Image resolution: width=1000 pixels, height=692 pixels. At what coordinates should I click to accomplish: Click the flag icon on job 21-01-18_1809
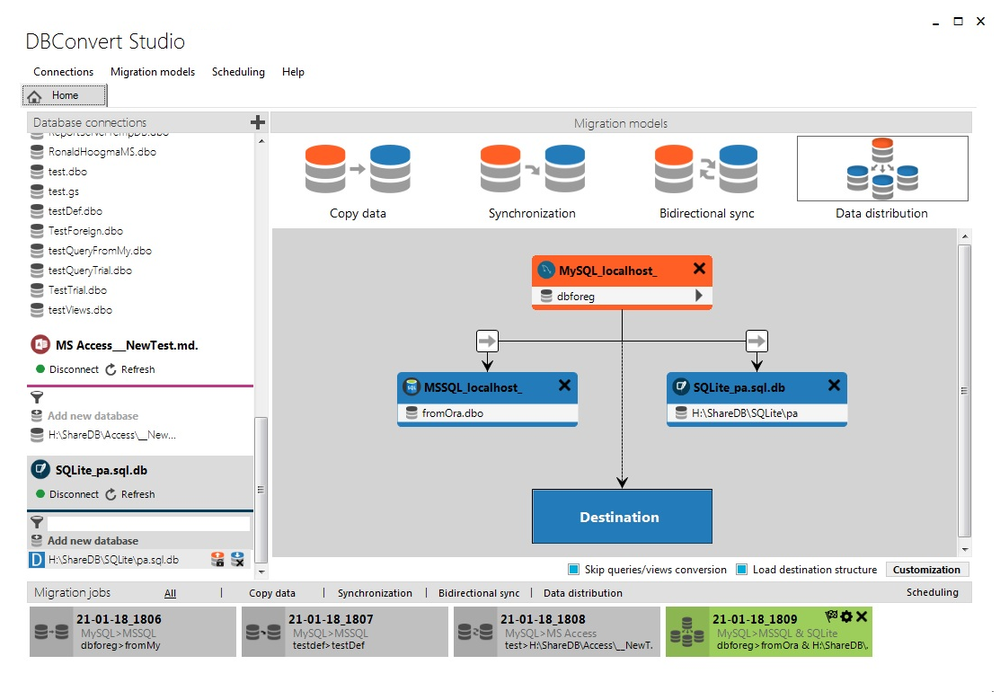[x=831, y=616]
